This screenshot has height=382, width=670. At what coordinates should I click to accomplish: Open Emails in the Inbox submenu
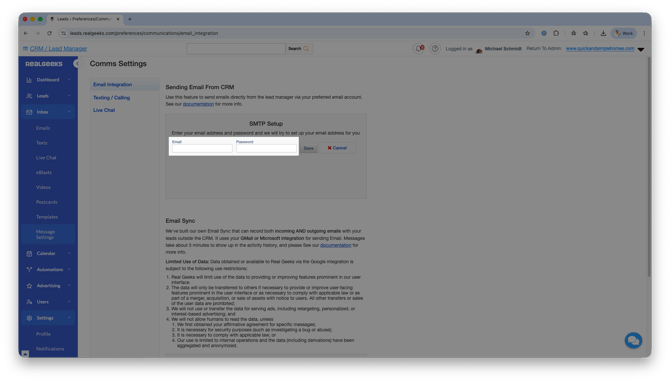tap(43, 128)
